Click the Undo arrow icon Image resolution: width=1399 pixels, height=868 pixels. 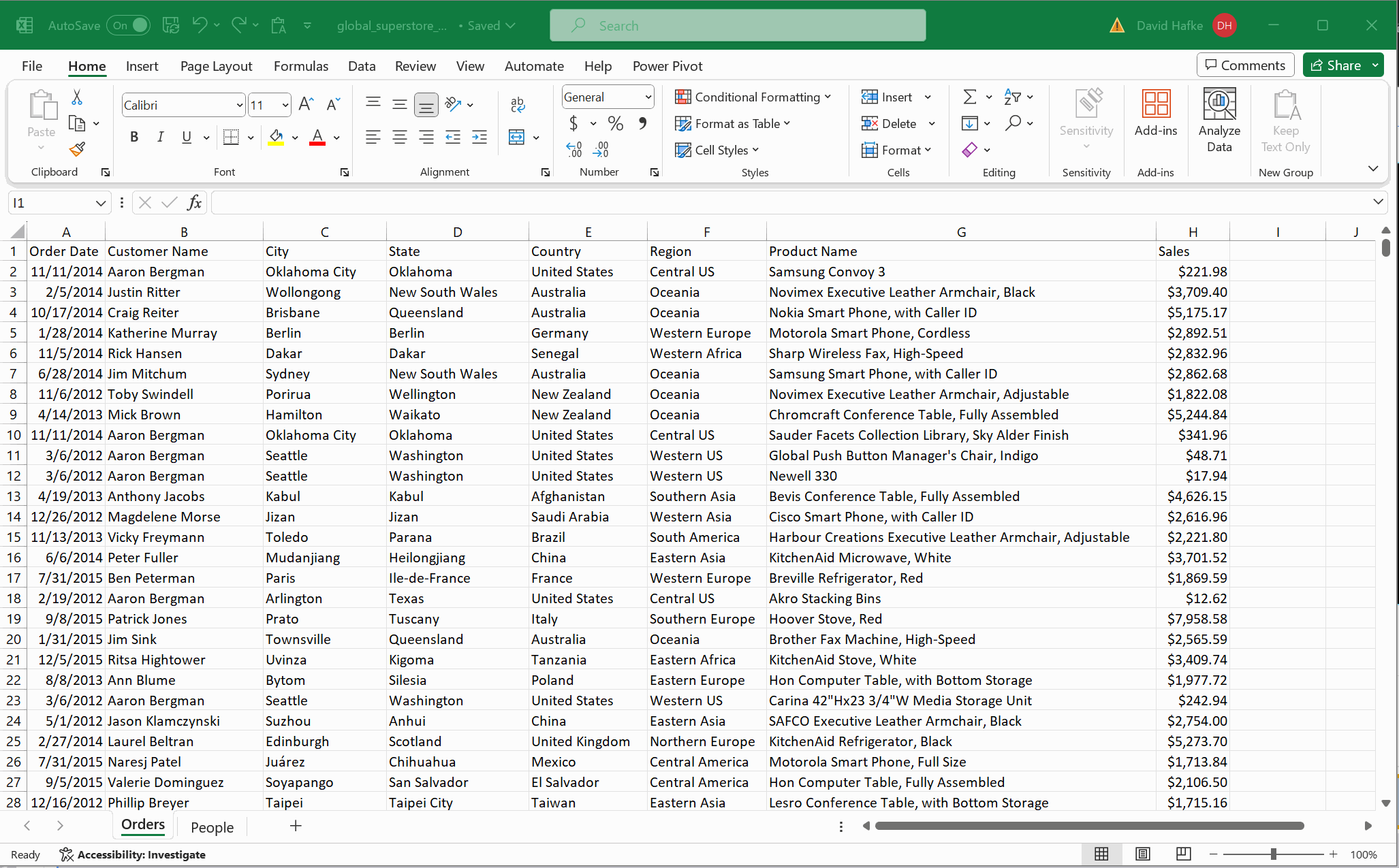pos(200,25)
